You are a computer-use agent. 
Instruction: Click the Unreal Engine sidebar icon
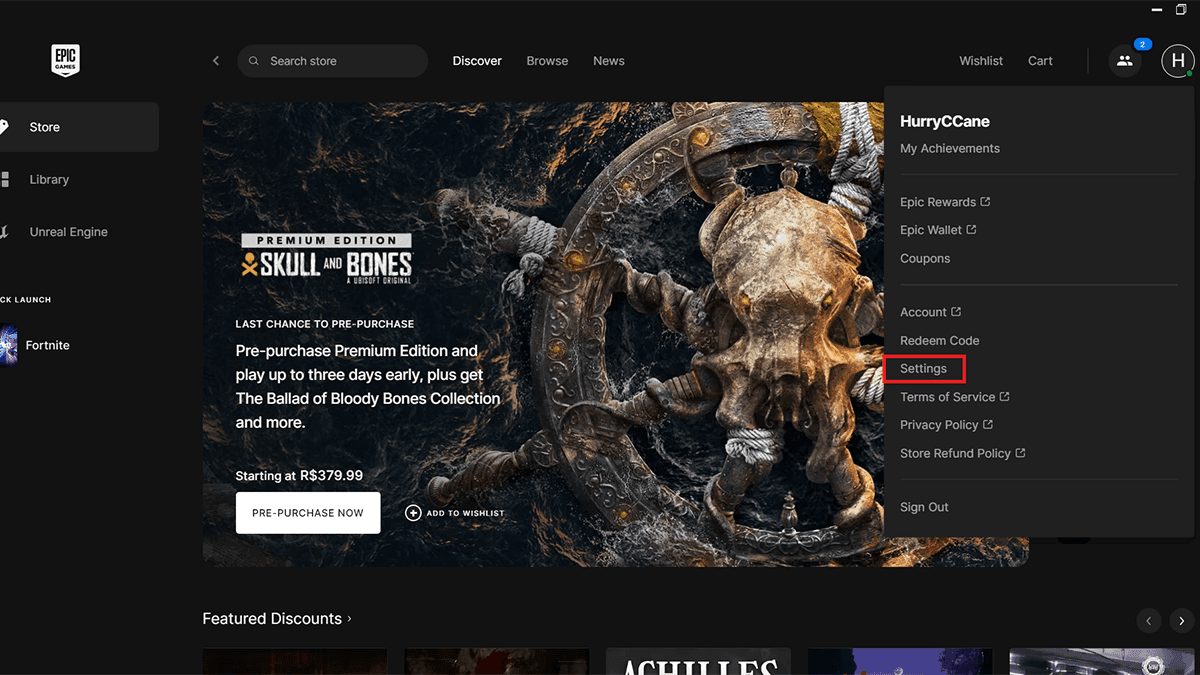[5, 232]
